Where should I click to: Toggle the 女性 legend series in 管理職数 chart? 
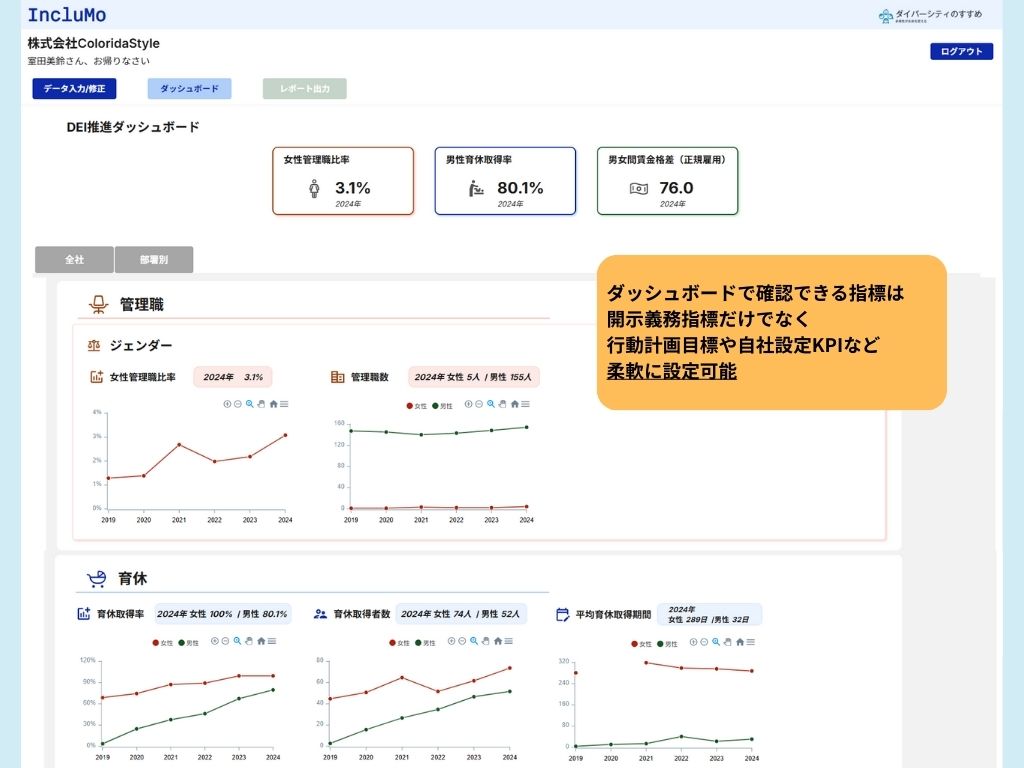(415, 406)
